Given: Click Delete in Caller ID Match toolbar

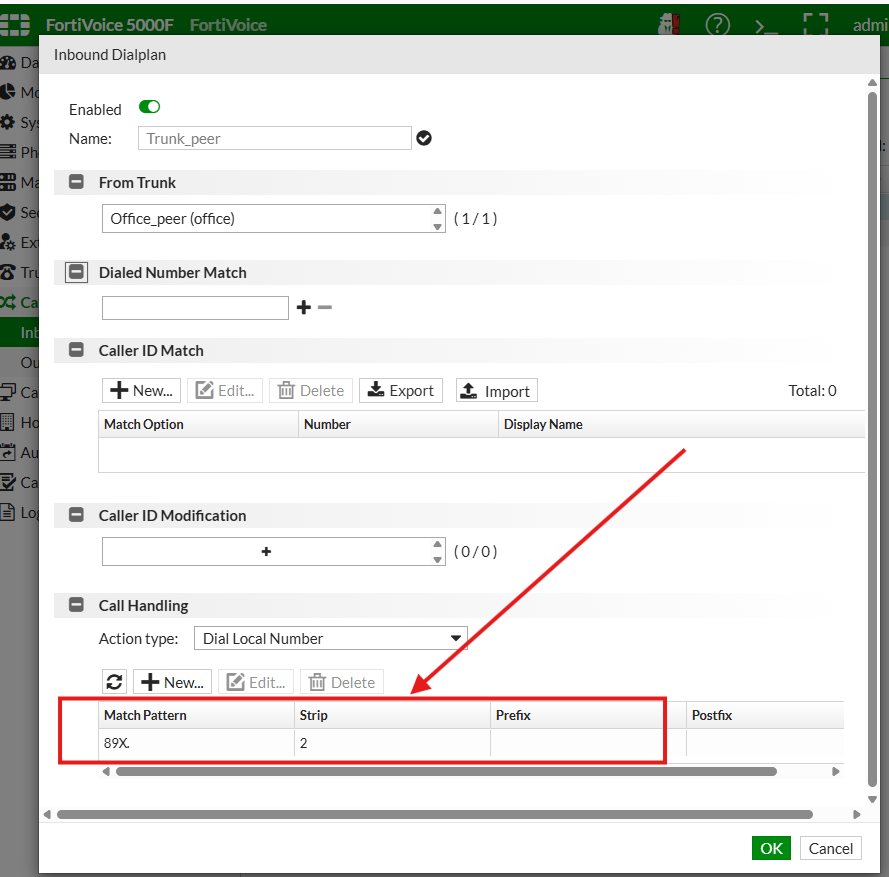Looking at the screenshot, I should pyautogui.click(x=311, y=391).
